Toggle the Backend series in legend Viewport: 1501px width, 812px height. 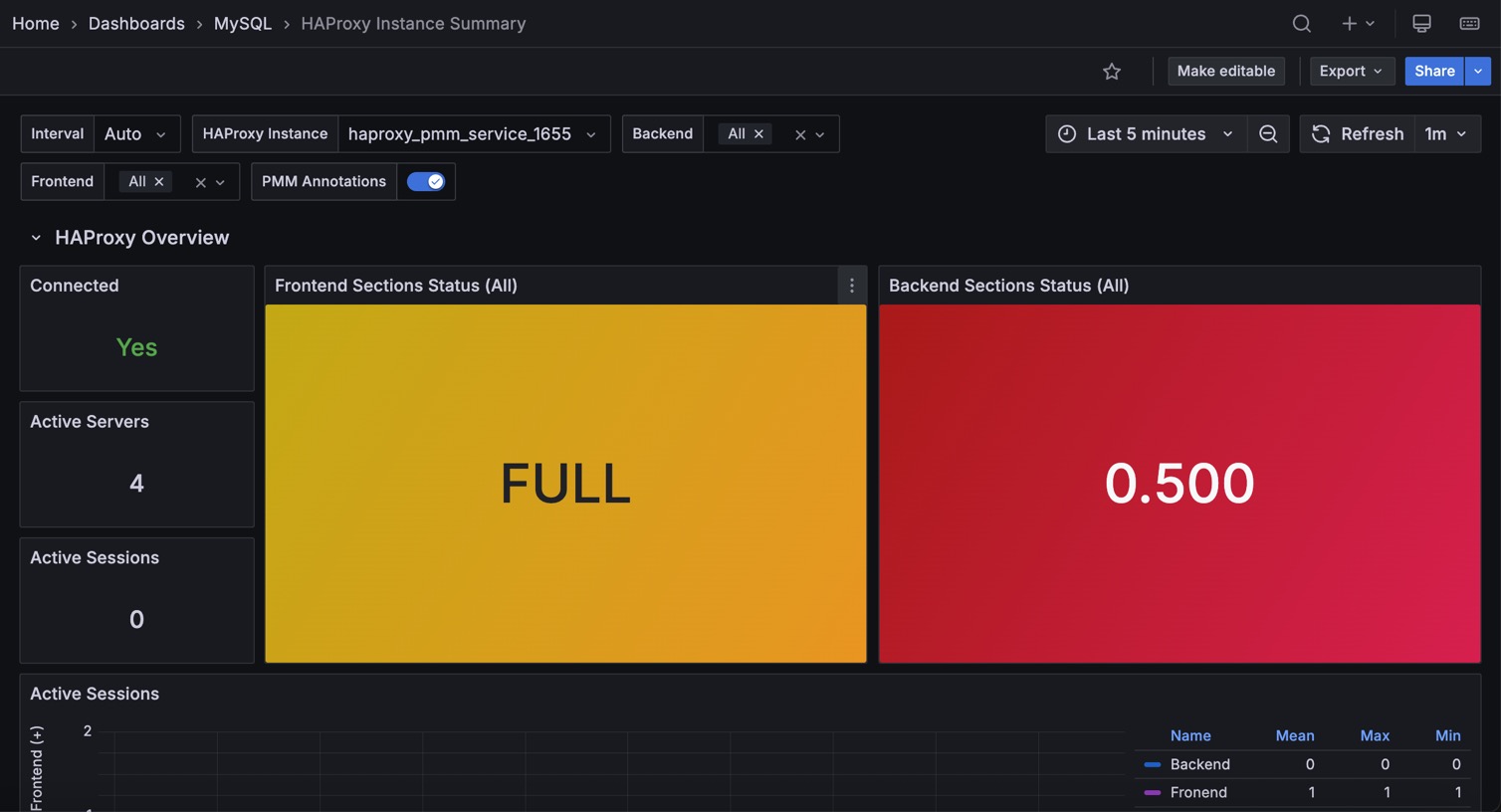pyautogui.click(x=1199, y=764)
